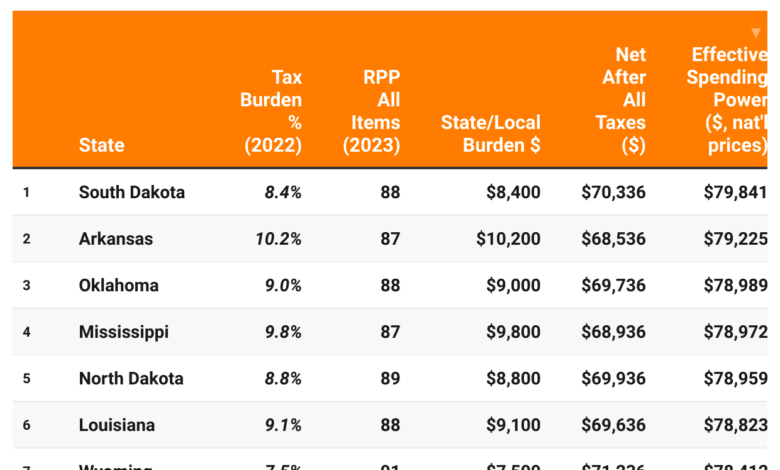Click the sort arrow above Effective Spending Power

click(756, 33)
